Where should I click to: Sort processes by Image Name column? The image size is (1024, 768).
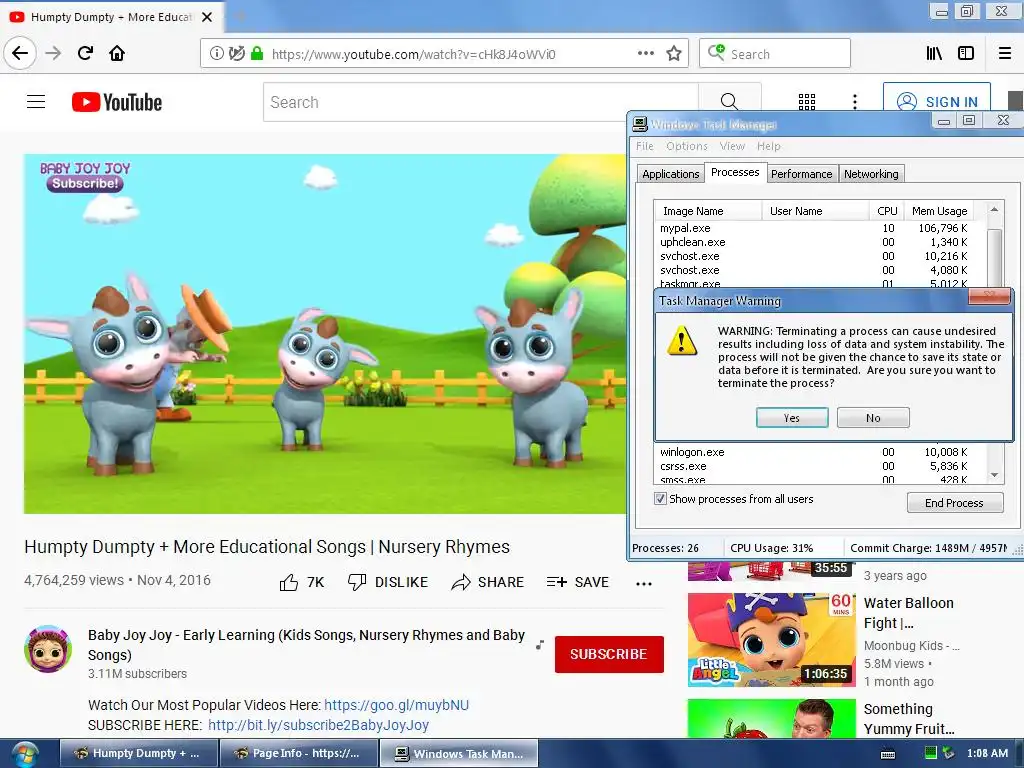[x=708, y=211]
